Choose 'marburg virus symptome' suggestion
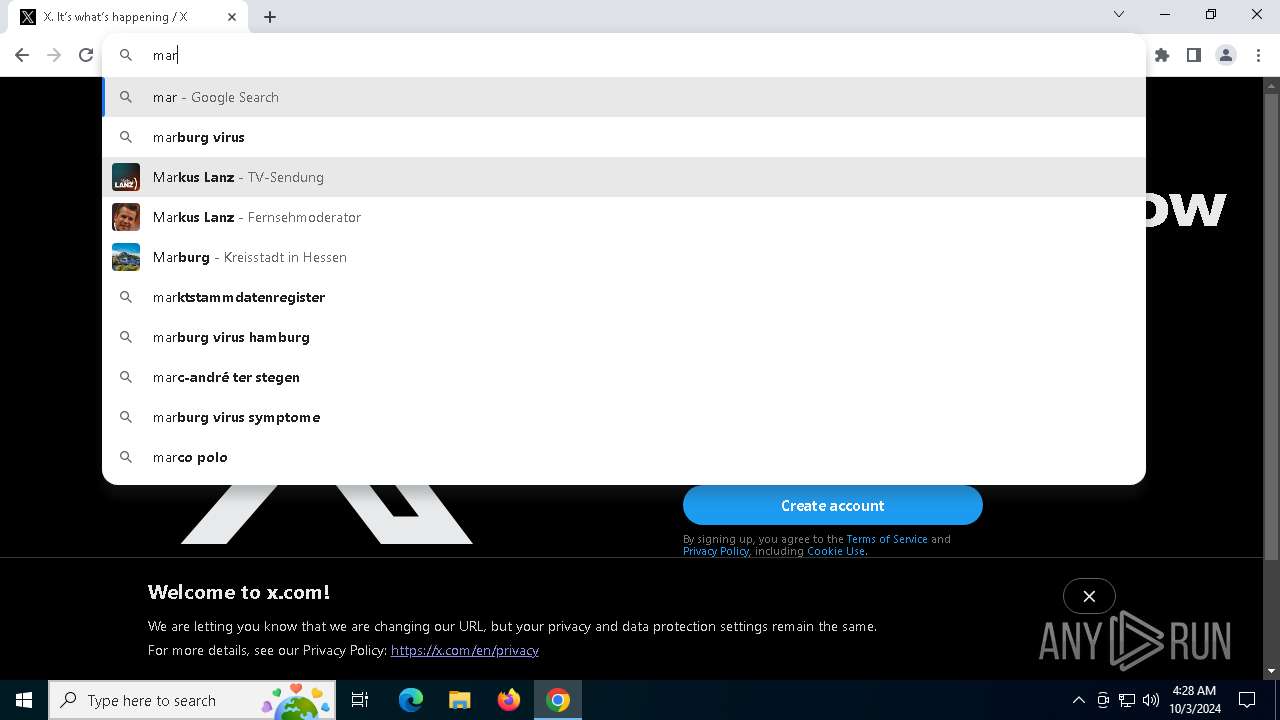The height and width of the screenshot is (720, 1280). click(624, 417)
